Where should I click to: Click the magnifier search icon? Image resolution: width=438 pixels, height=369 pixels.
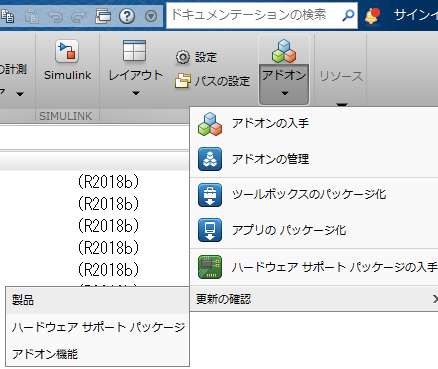348,15
